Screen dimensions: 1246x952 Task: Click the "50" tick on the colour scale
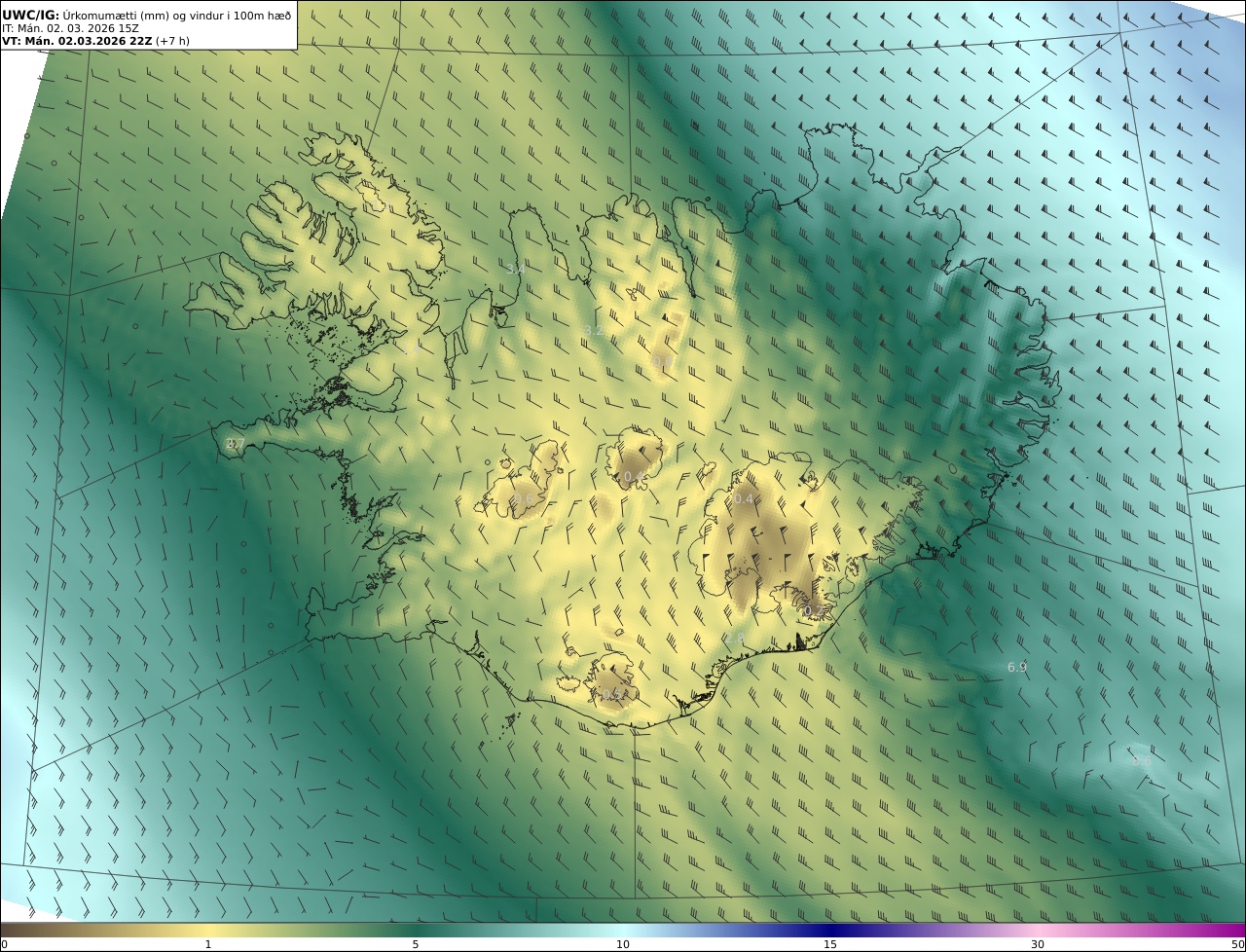[1238, 944]
